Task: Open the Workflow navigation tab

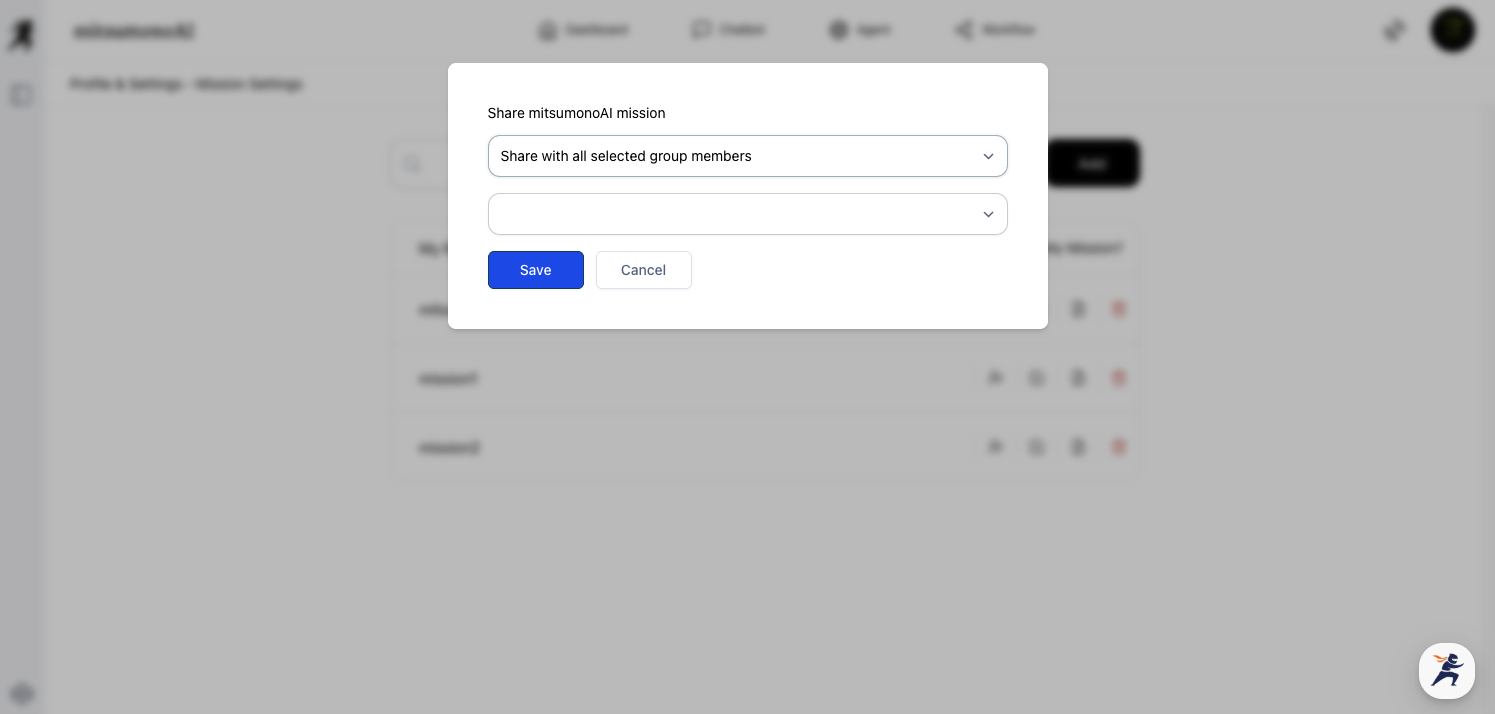Action: (994, 30)
